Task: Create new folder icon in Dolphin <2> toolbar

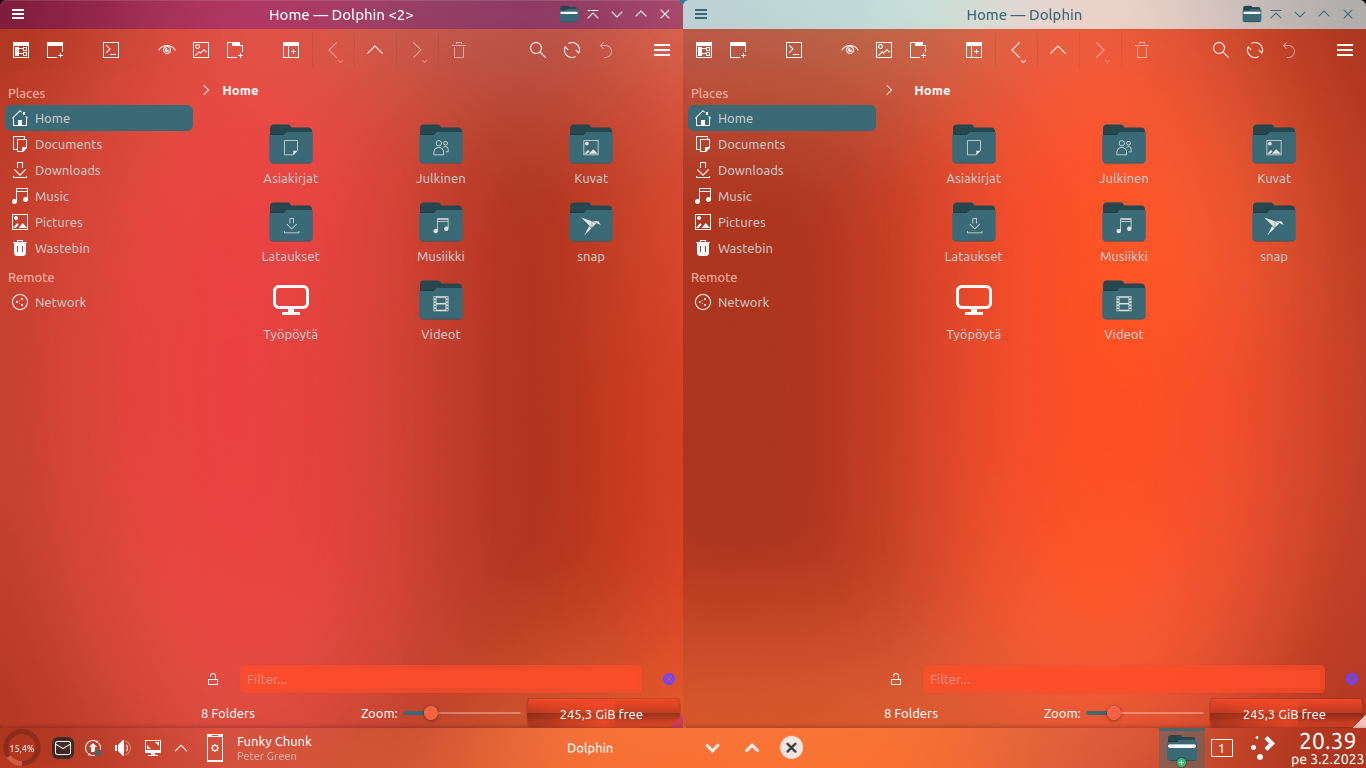Action: (x=235, y=50)
